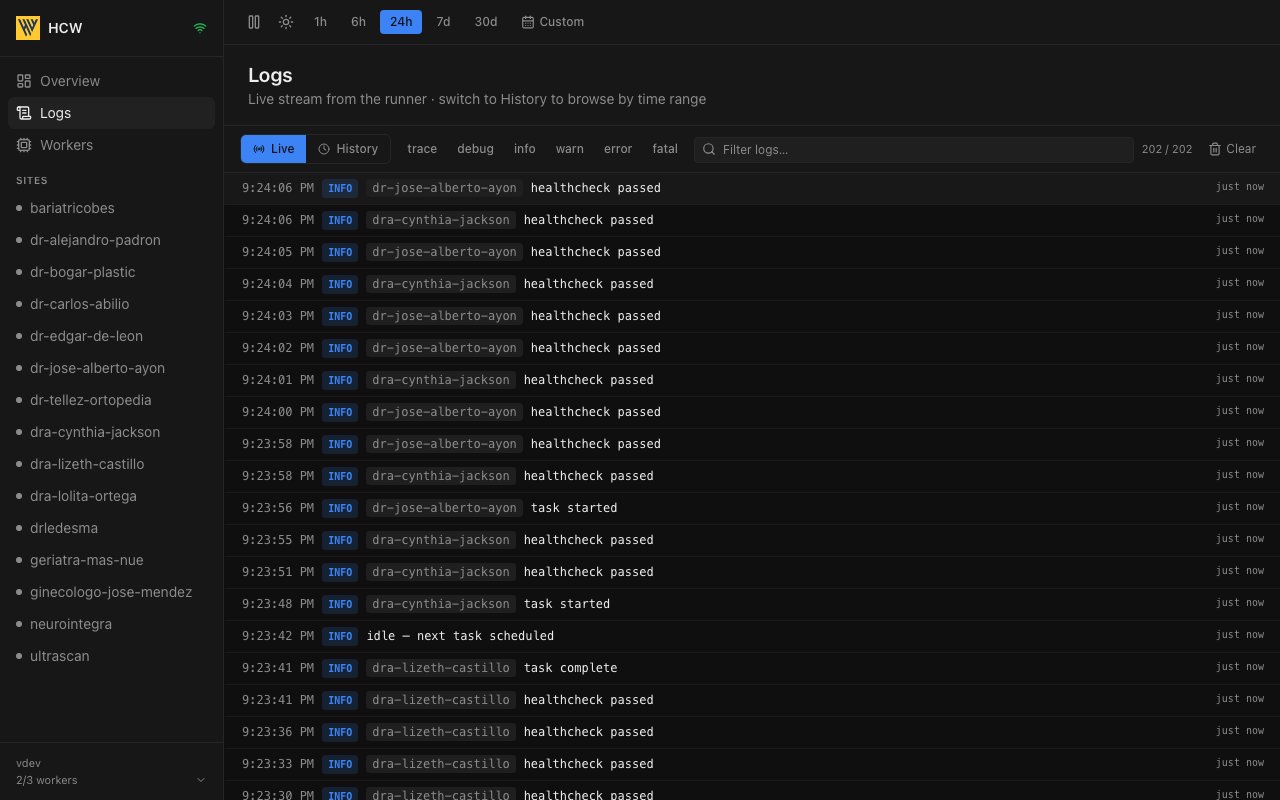Toggle the warn level filter
Viewport: 1280px width, 800px height.
570,149
